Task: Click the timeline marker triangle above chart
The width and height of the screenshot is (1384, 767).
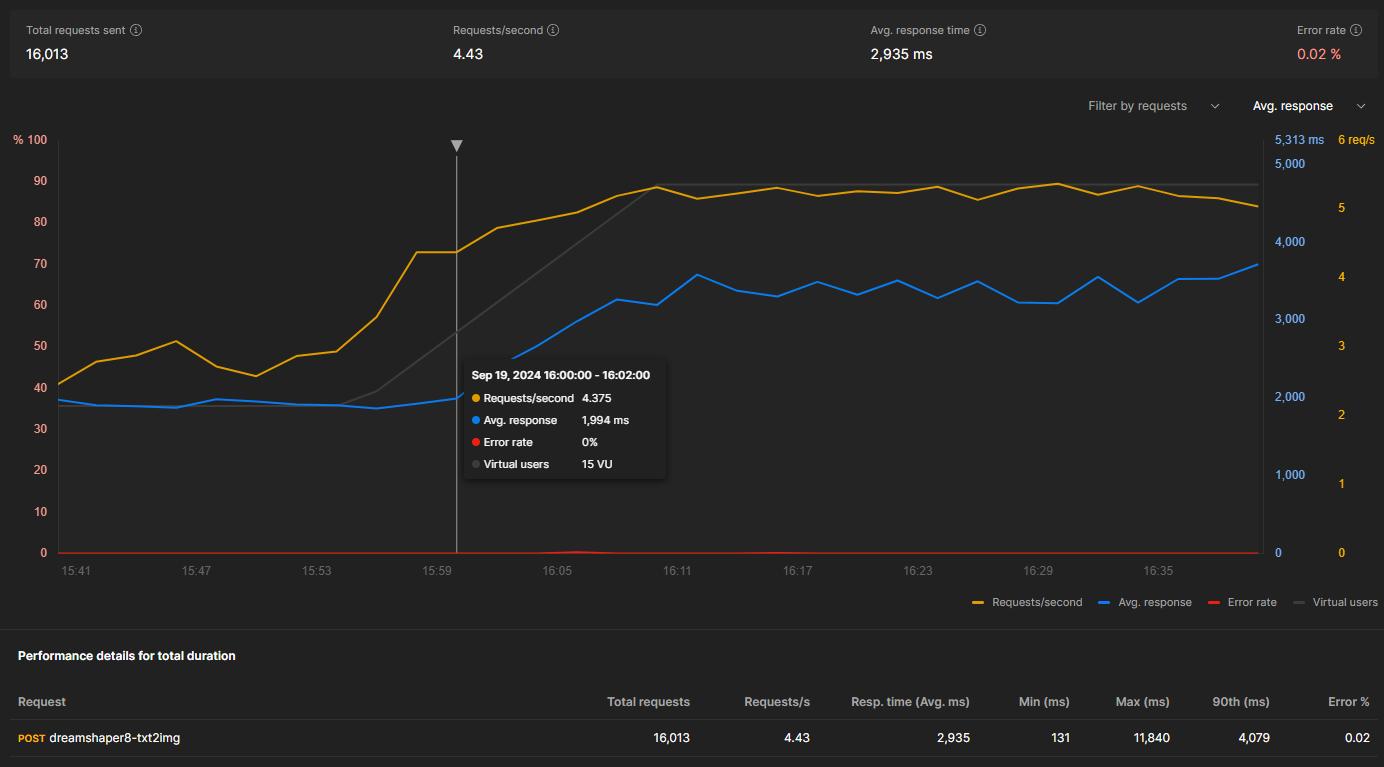Action: pyautogui.click(x=457, y=146)
